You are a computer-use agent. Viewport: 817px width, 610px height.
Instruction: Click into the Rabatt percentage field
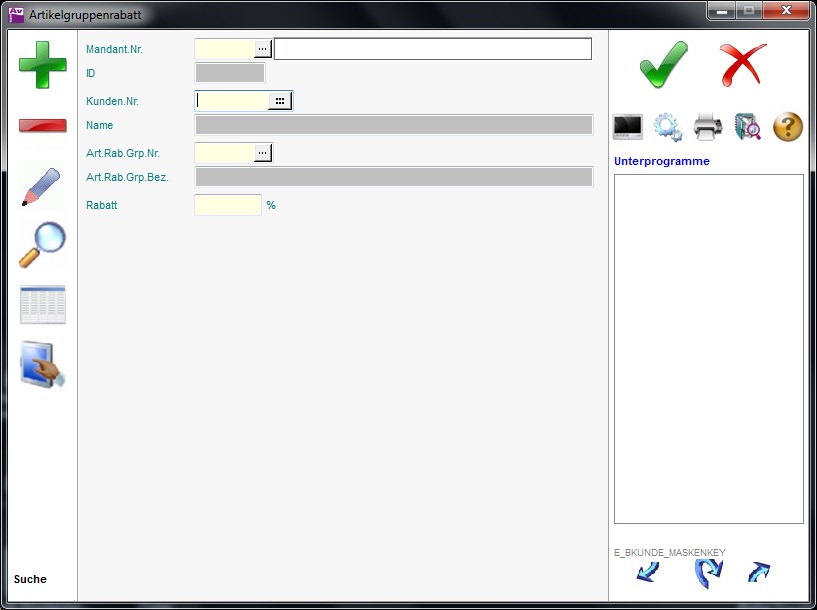pos(227,205)
